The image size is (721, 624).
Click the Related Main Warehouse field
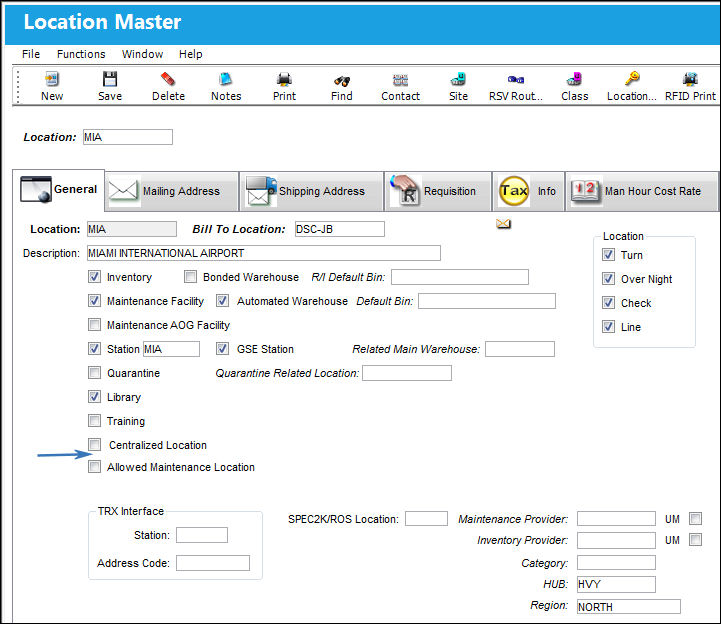520,349
